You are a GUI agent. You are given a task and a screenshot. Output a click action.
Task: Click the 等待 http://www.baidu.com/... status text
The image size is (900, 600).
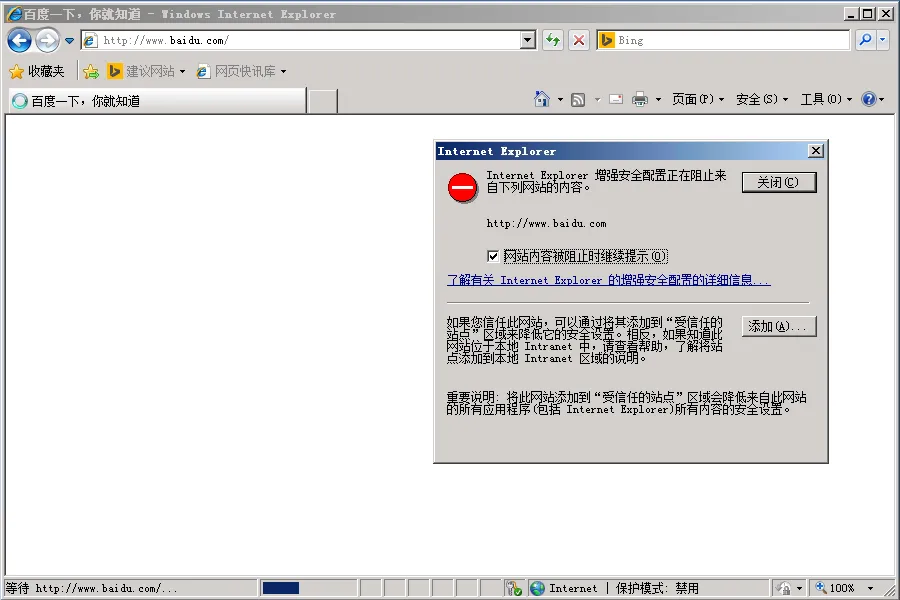(91, 588)
